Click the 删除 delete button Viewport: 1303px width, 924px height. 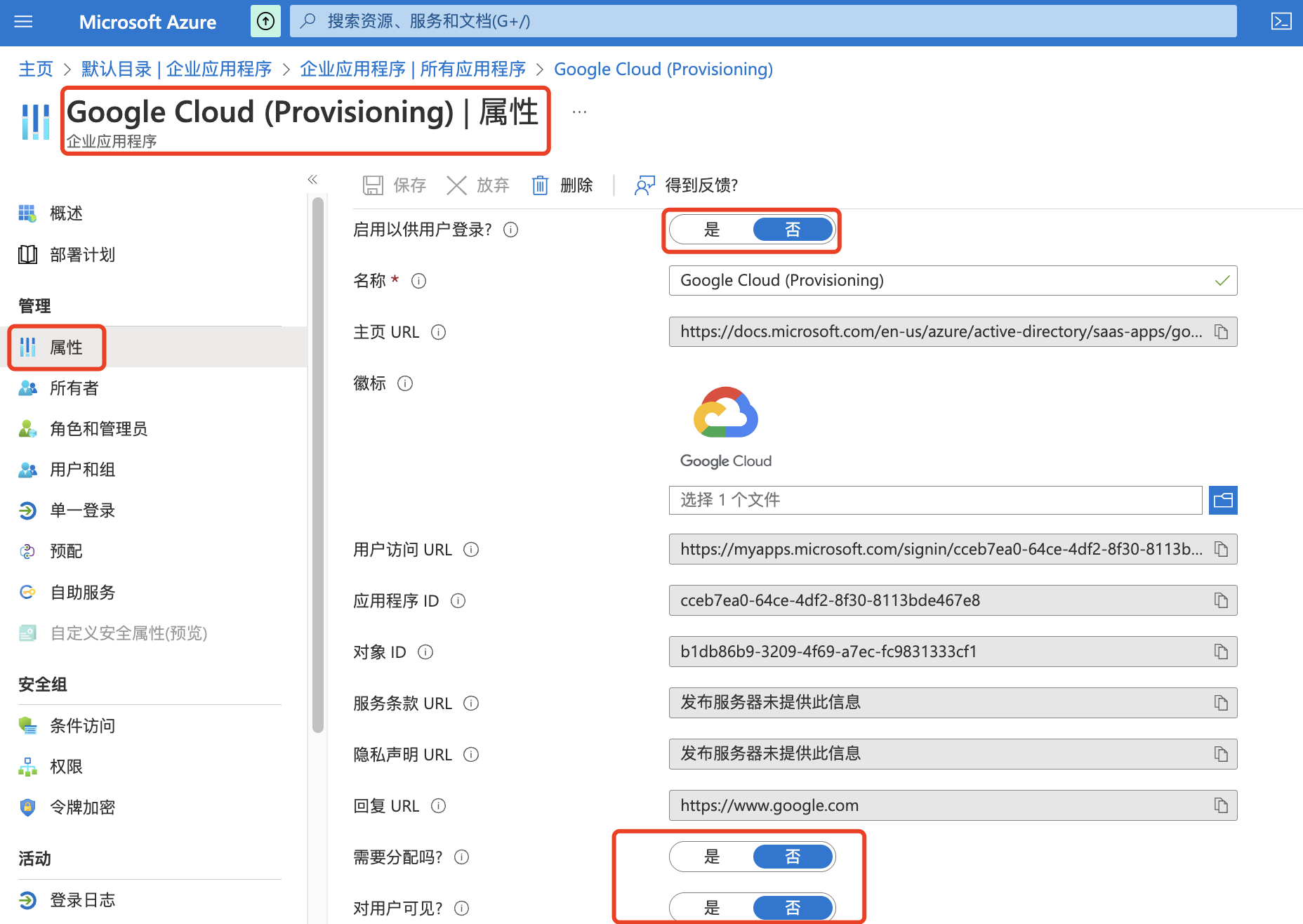(562, 185)
